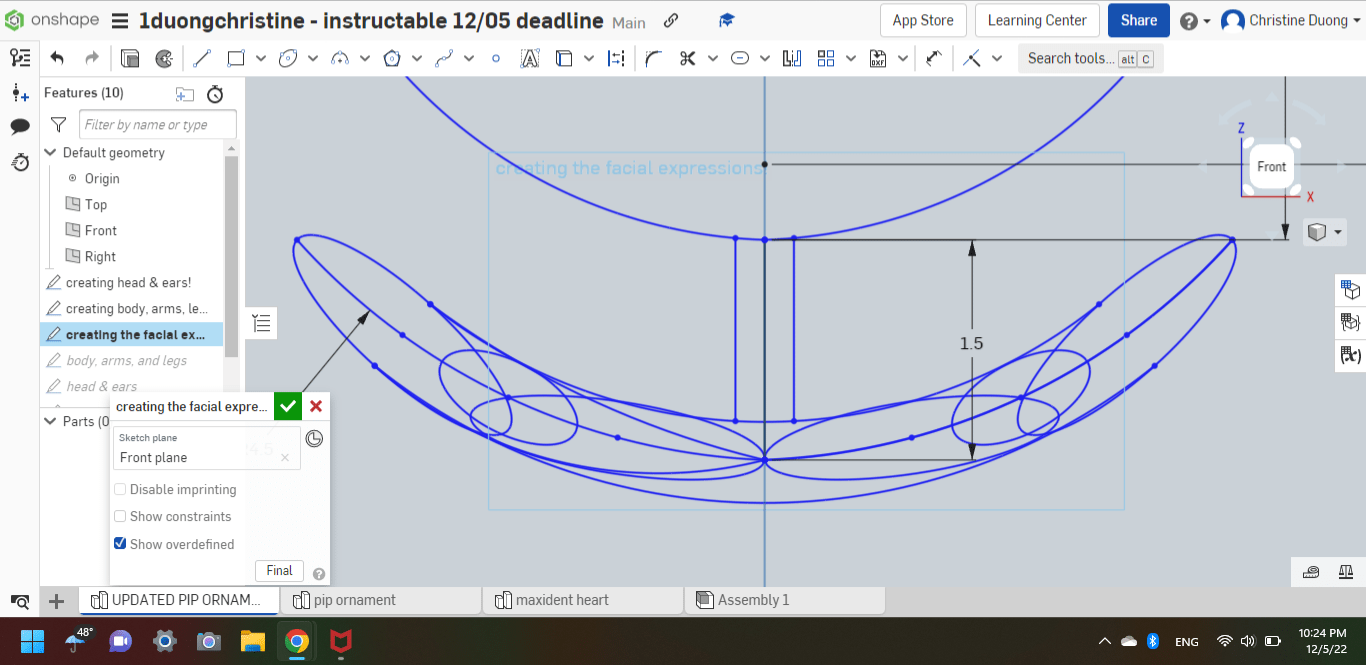Open the Help menu dropdown
This screenshot has width=1366, height=665.
click(x=1195, y=21)
